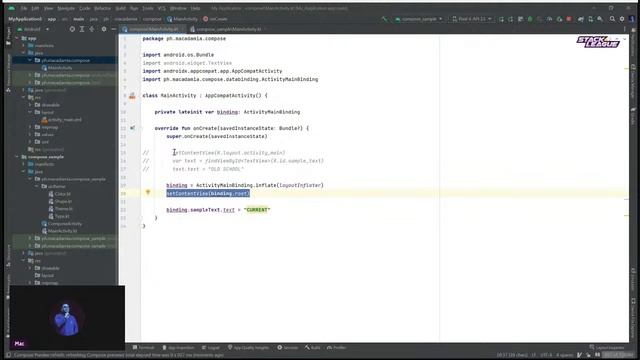640x360 pixels.
Task: Open the File menu
Action: 24,8
